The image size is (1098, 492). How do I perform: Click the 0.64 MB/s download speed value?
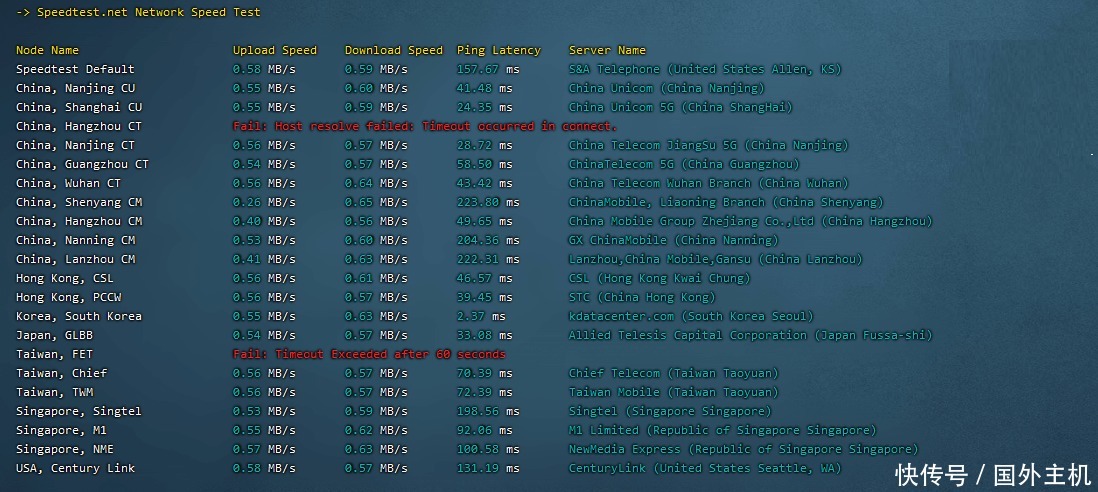pyautogui.click(x=376, y=183)
